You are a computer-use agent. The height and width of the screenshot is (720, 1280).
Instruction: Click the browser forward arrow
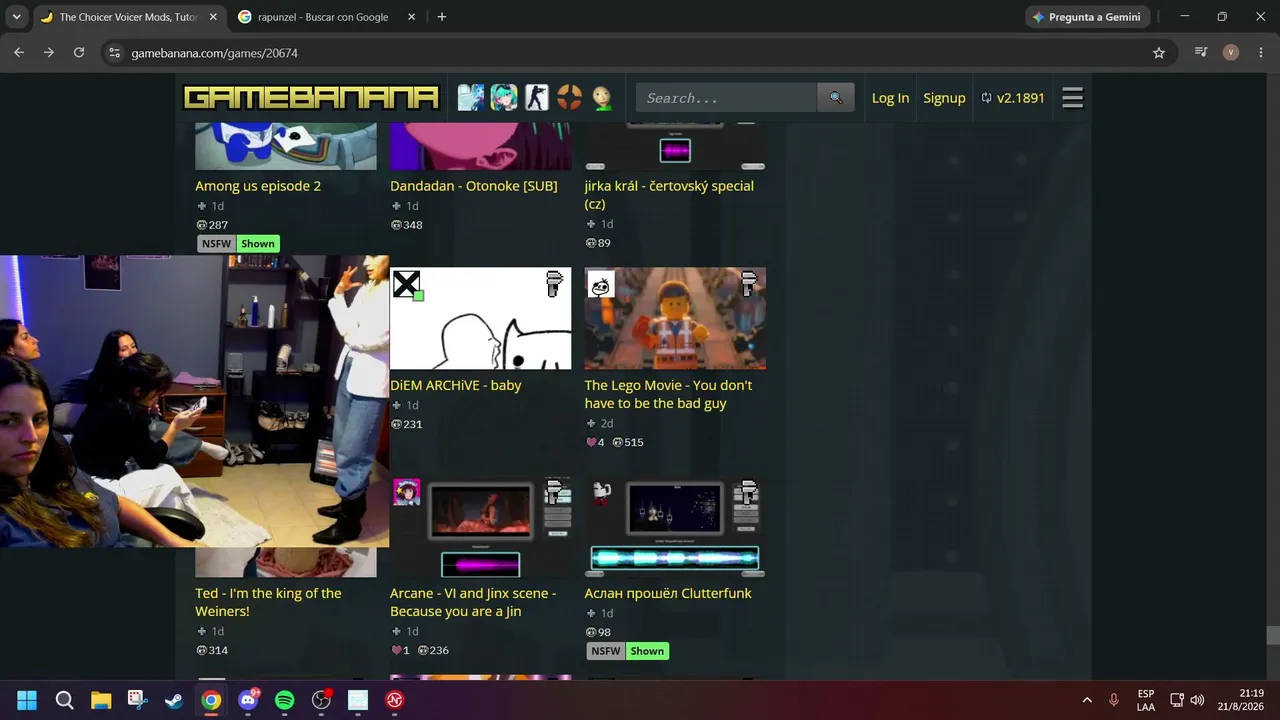(x=49, y=53)
